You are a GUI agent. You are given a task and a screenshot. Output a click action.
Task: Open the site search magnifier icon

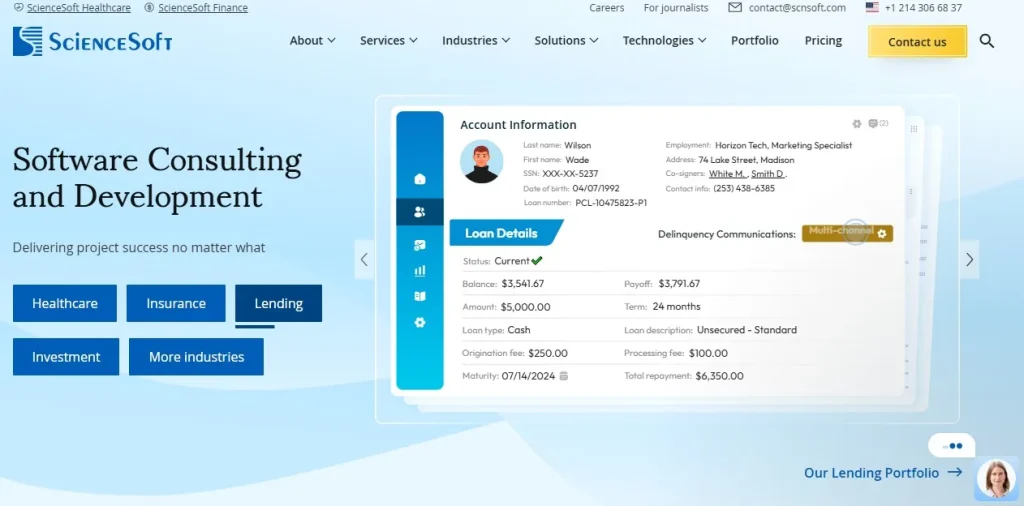pyautogui.click(x=986, y=41)
